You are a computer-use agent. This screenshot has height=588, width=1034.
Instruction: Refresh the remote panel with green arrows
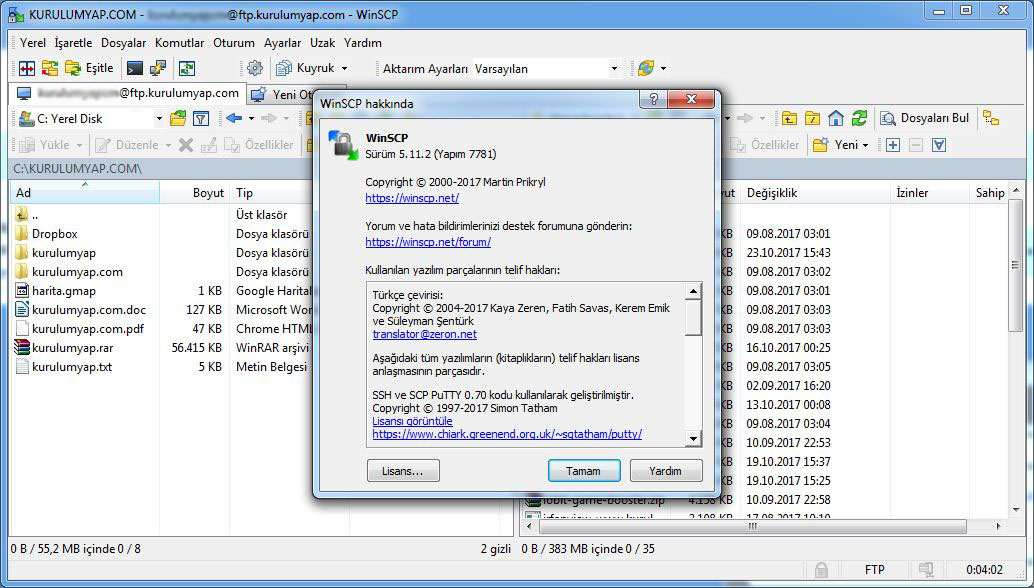(x=859, y=118)
